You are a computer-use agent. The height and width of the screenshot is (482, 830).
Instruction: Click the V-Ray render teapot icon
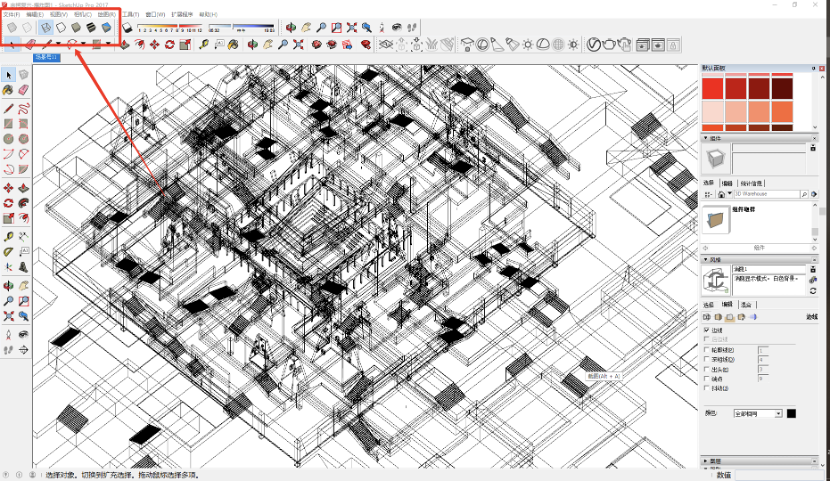tap(609, 44)
